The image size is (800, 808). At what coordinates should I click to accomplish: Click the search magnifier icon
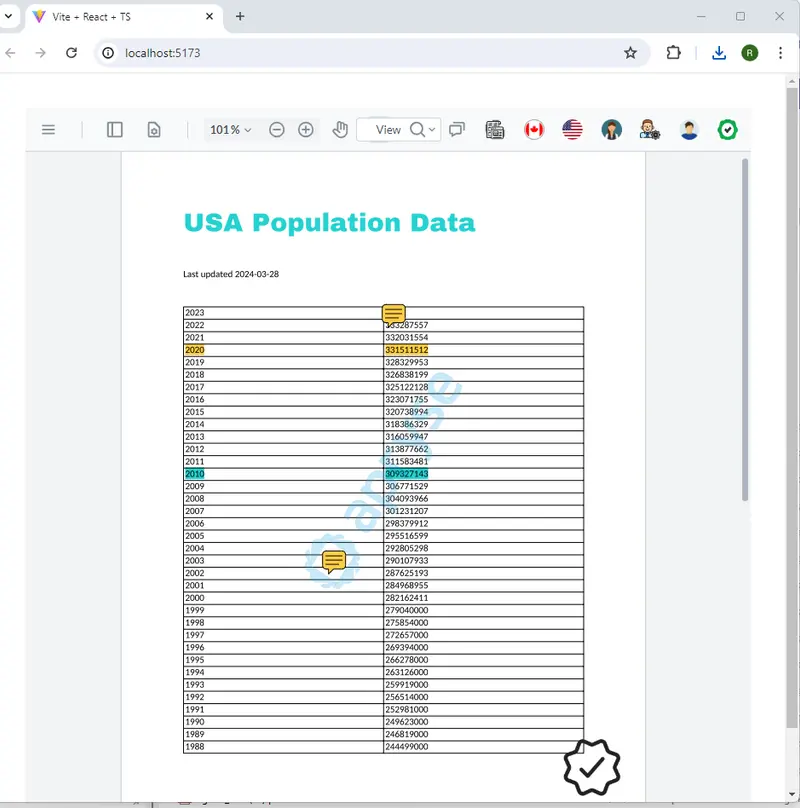click(417, 129)
